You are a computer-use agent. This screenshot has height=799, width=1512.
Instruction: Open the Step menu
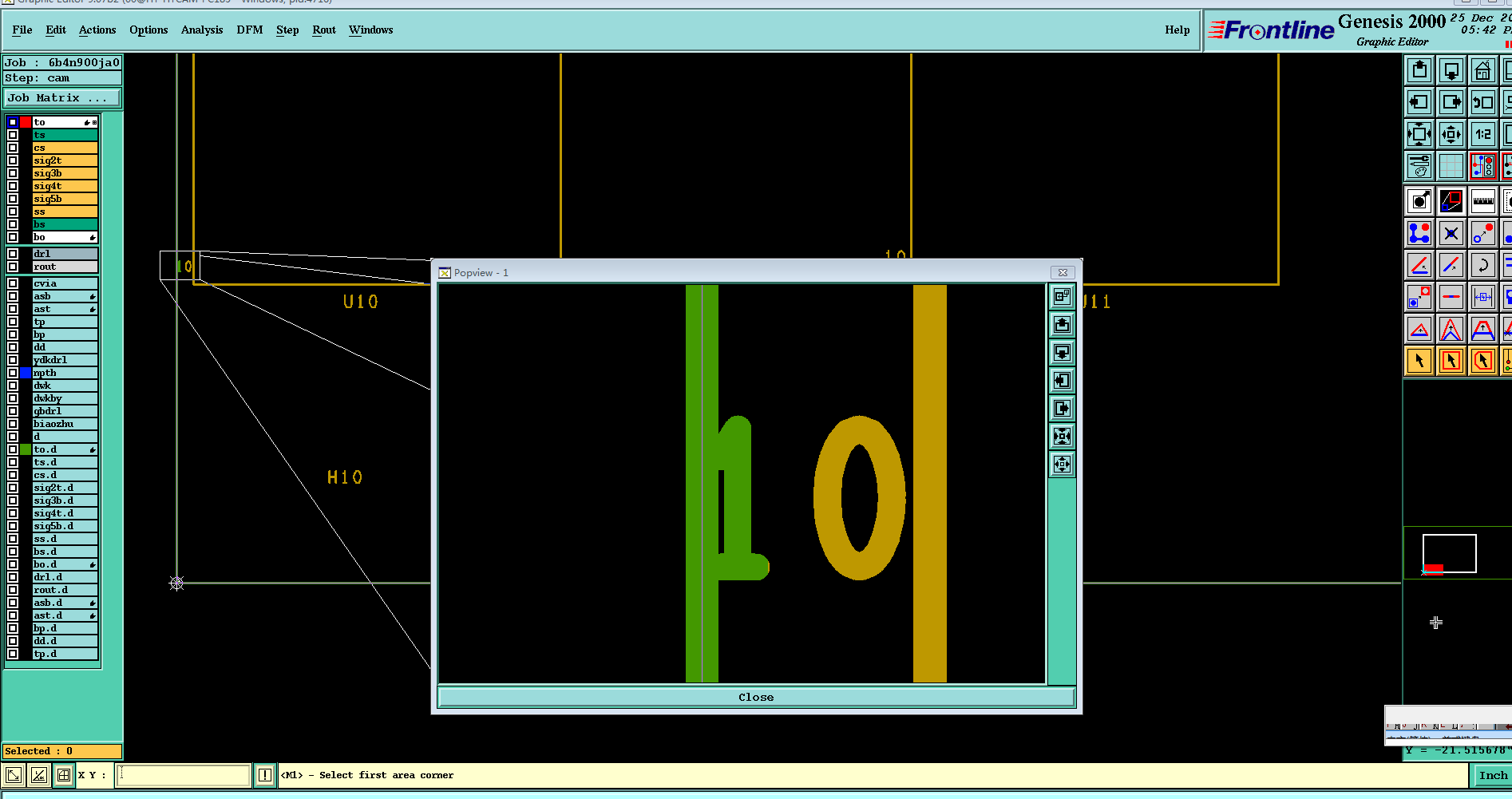(x=287, y=30)
